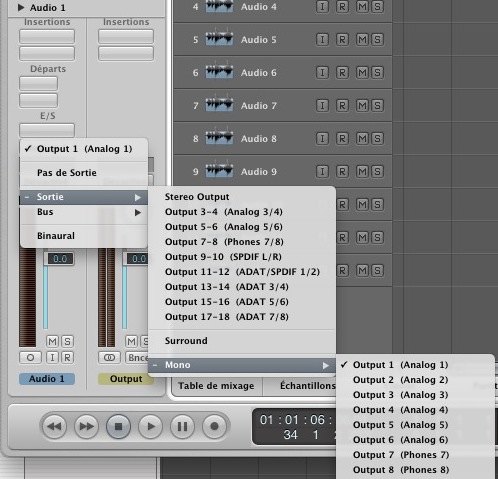Click the Audio 8 track waveform icon
Image resolution: width=498 pixels, height=479 pixels.
(x=219, y=137)
